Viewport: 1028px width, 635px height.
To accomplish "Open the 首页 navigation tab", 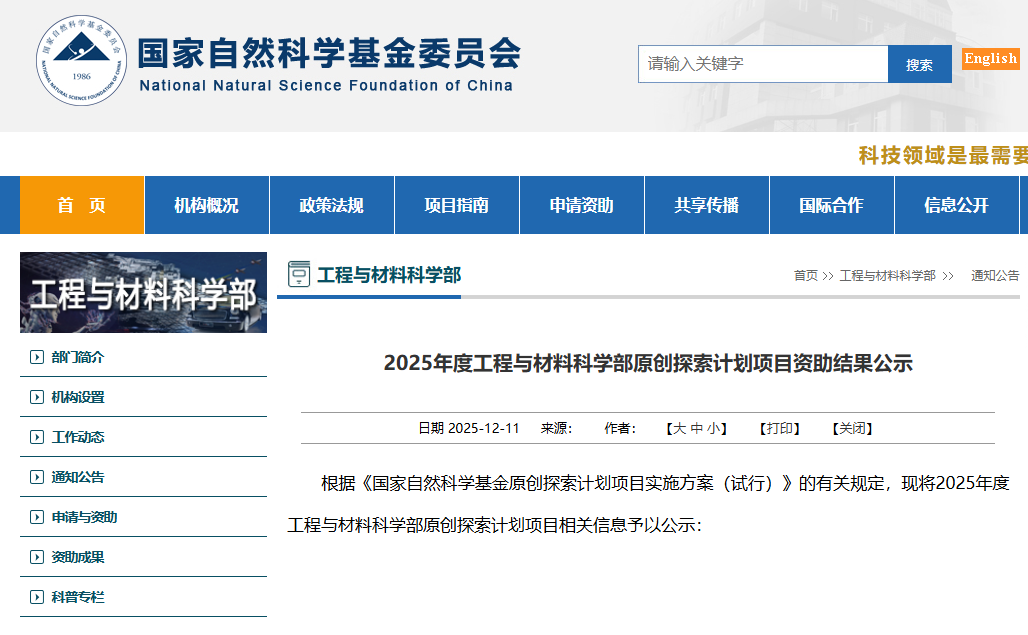I will (x=82, y=205).
